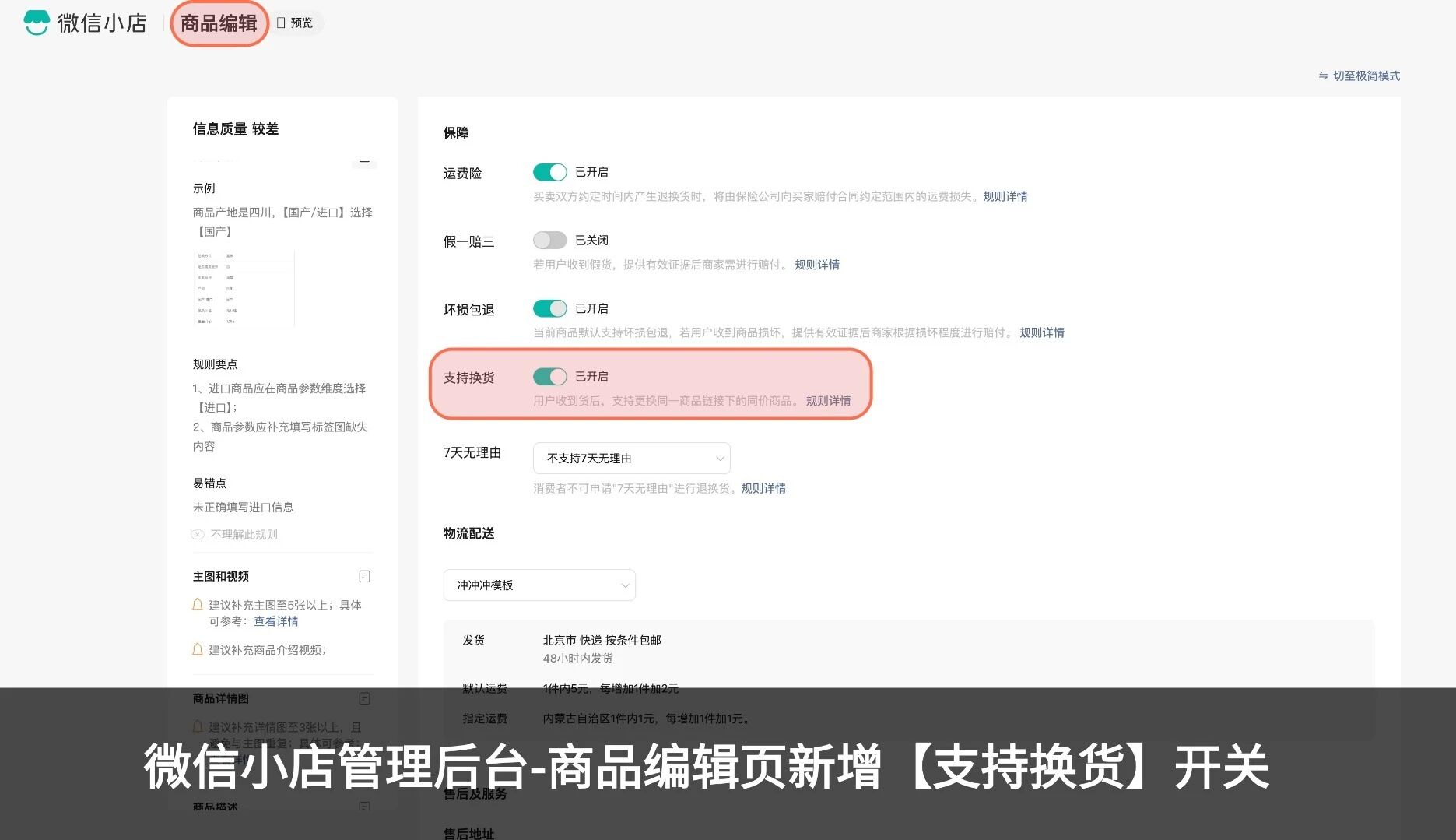Open 规则详情 link for 假一赔三
Screen dimensions: 1456x840
point(817,265)
